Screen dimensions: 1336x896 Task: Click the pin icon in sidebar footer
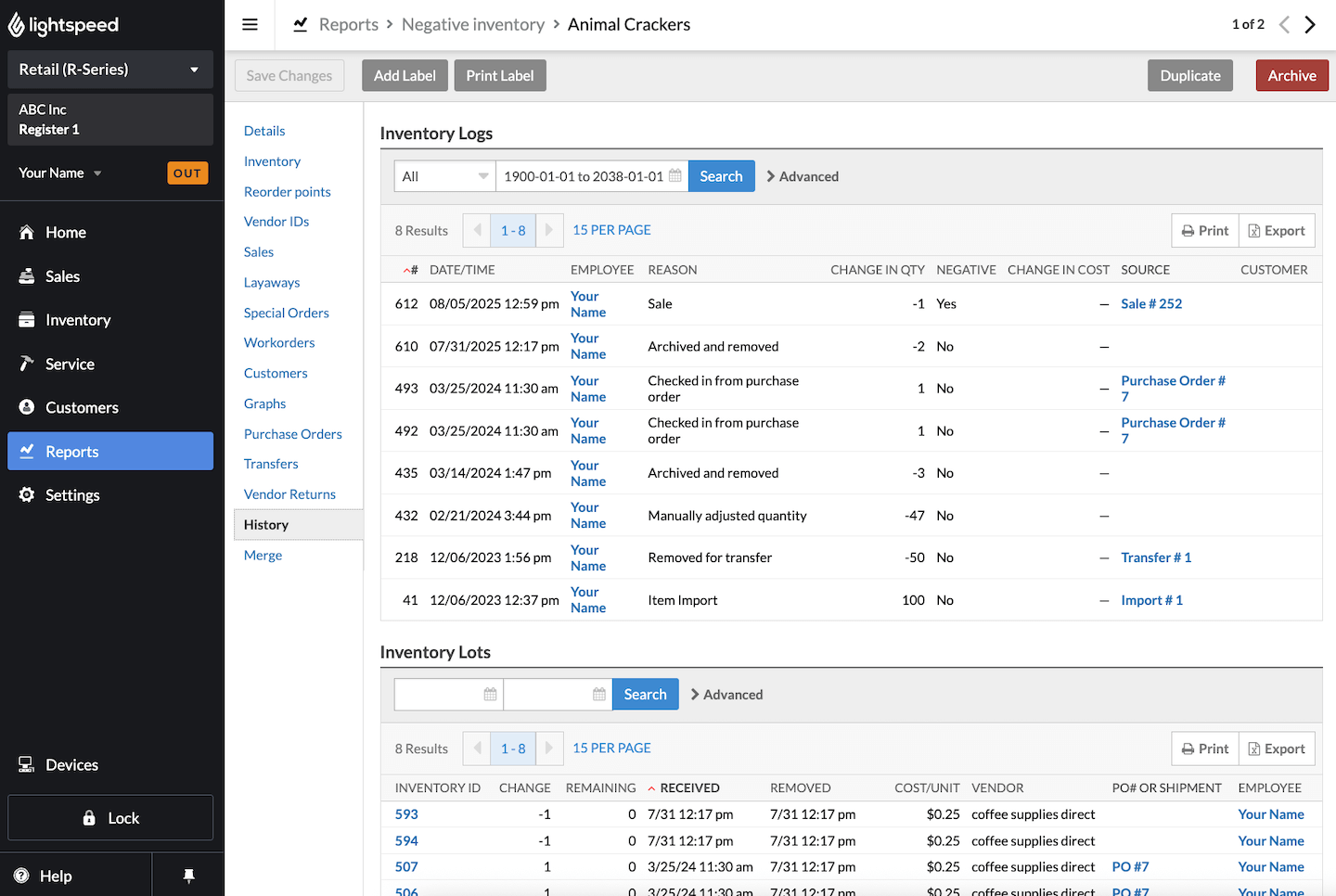click(x=188, y=876)
